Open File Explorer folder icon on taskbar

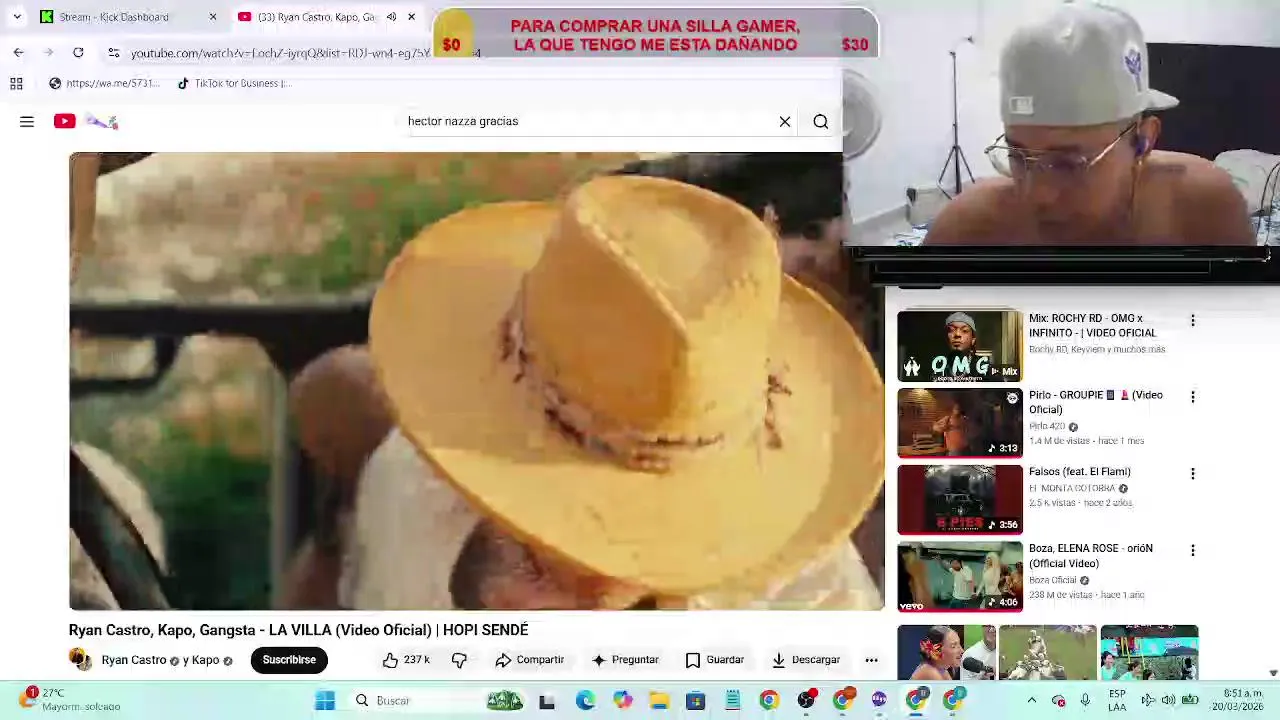click(659, 701)
